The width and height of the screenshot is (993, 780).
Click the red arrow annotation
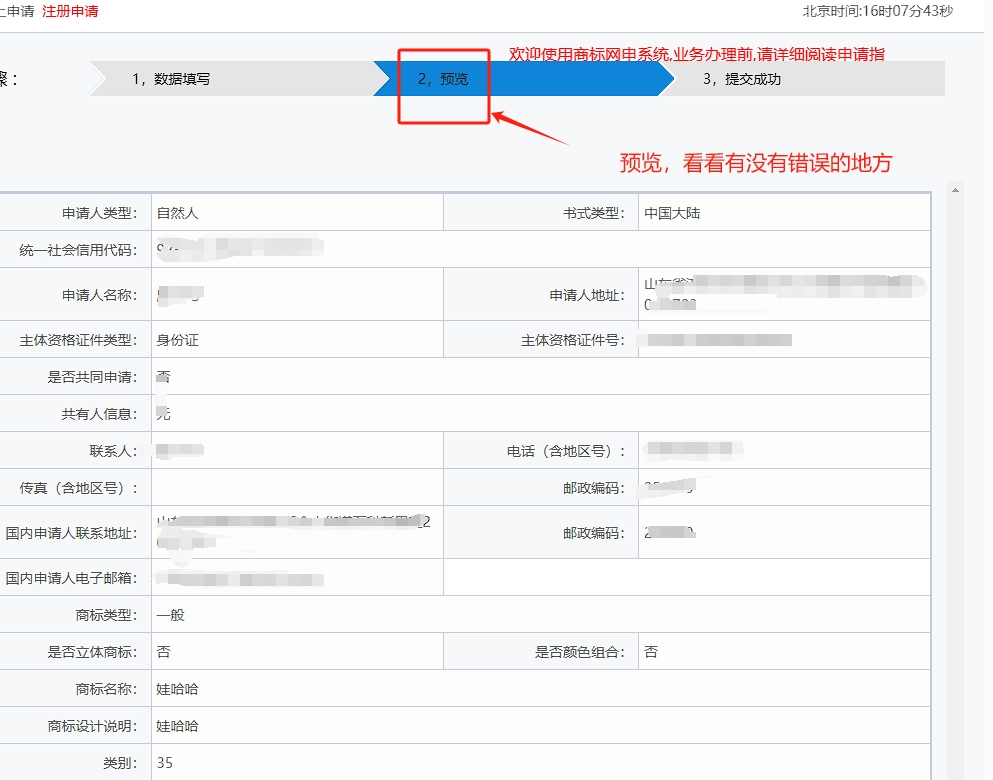(x=530, y=130)
